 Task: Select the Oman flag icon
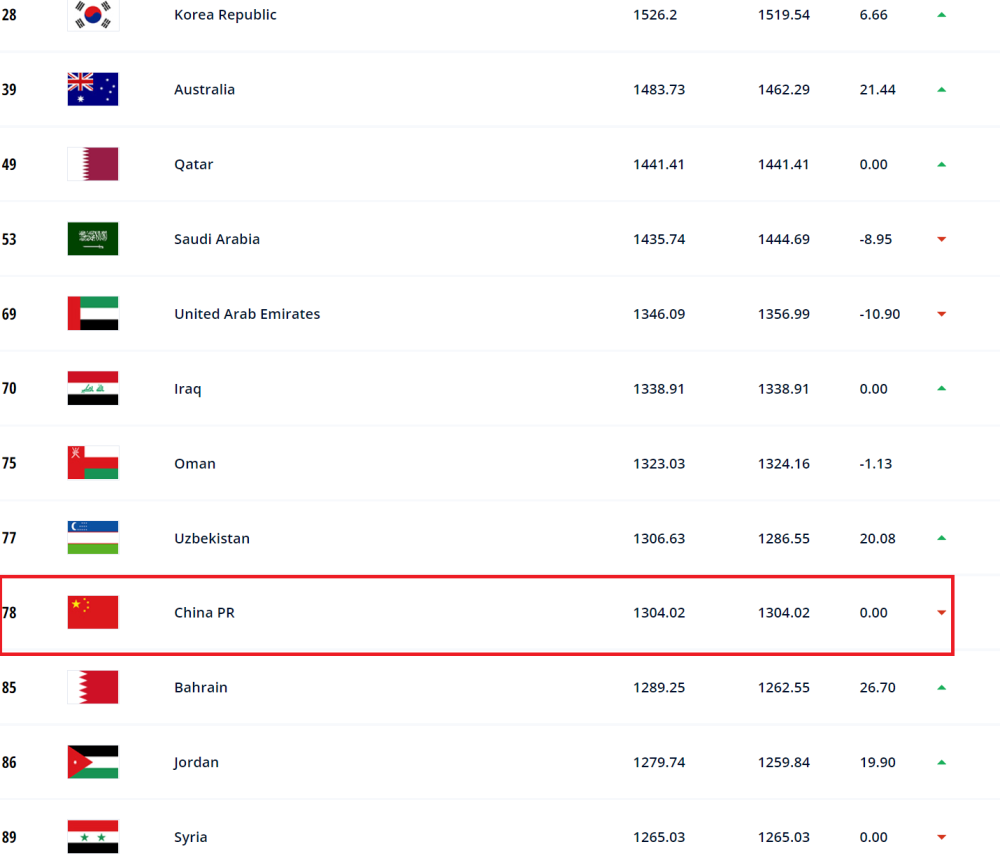[93, 463]
